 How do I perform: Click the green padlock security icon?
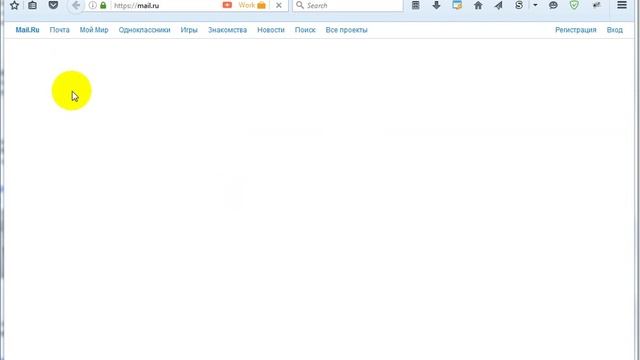(x=103, y=5)
